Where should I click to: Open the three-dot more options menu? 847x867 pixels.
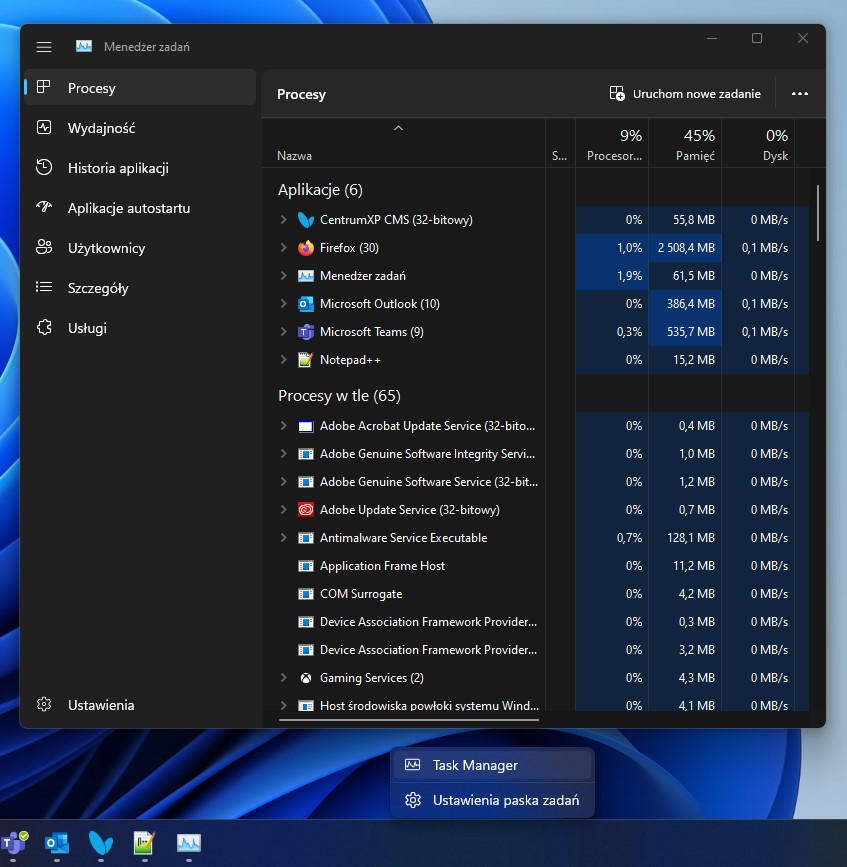pyautogui.click(x=799, y=93)
